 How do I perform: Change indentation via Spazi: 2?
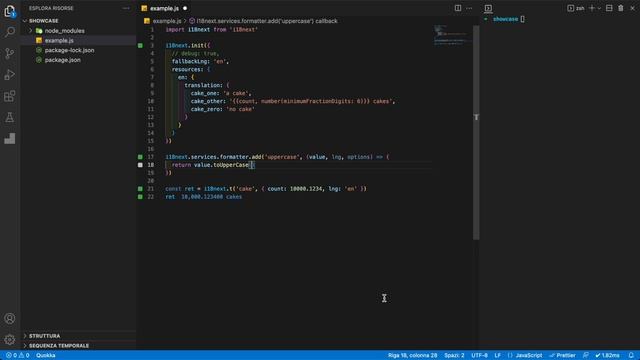coord(454,355)
